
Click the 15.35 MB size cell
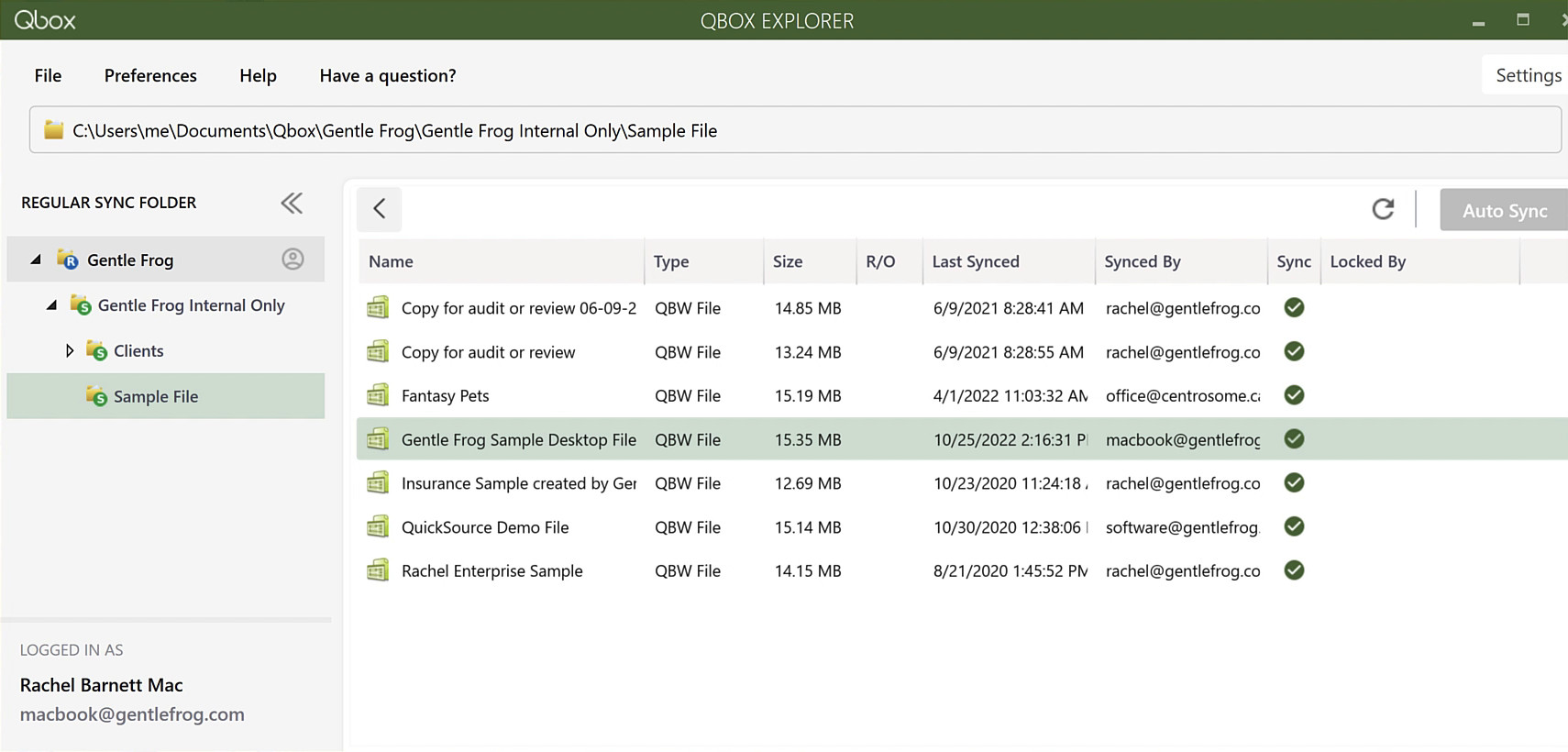pos(808,440)
